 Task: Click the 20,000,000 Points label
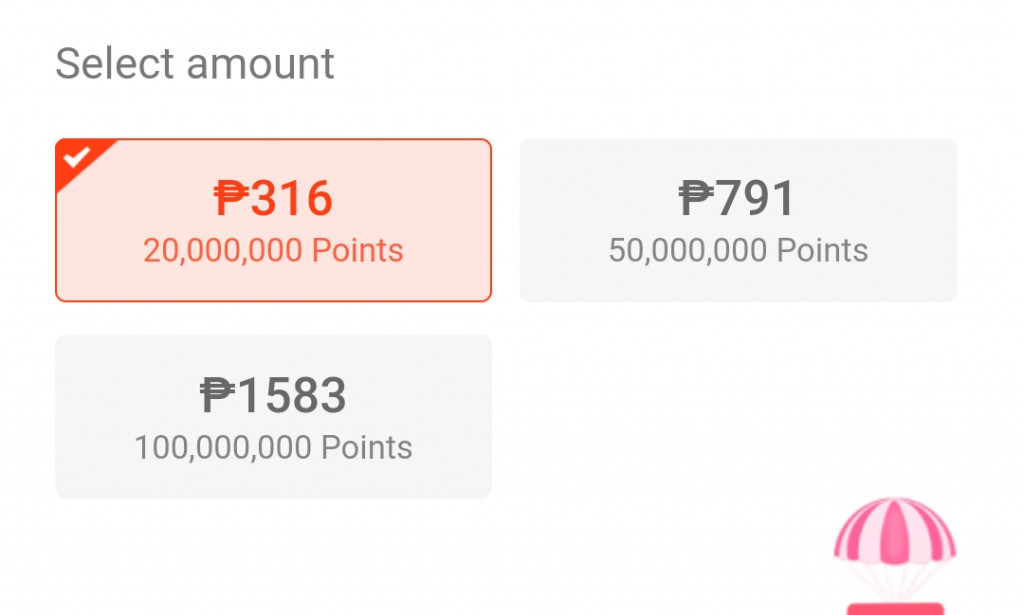pos(273,250)
